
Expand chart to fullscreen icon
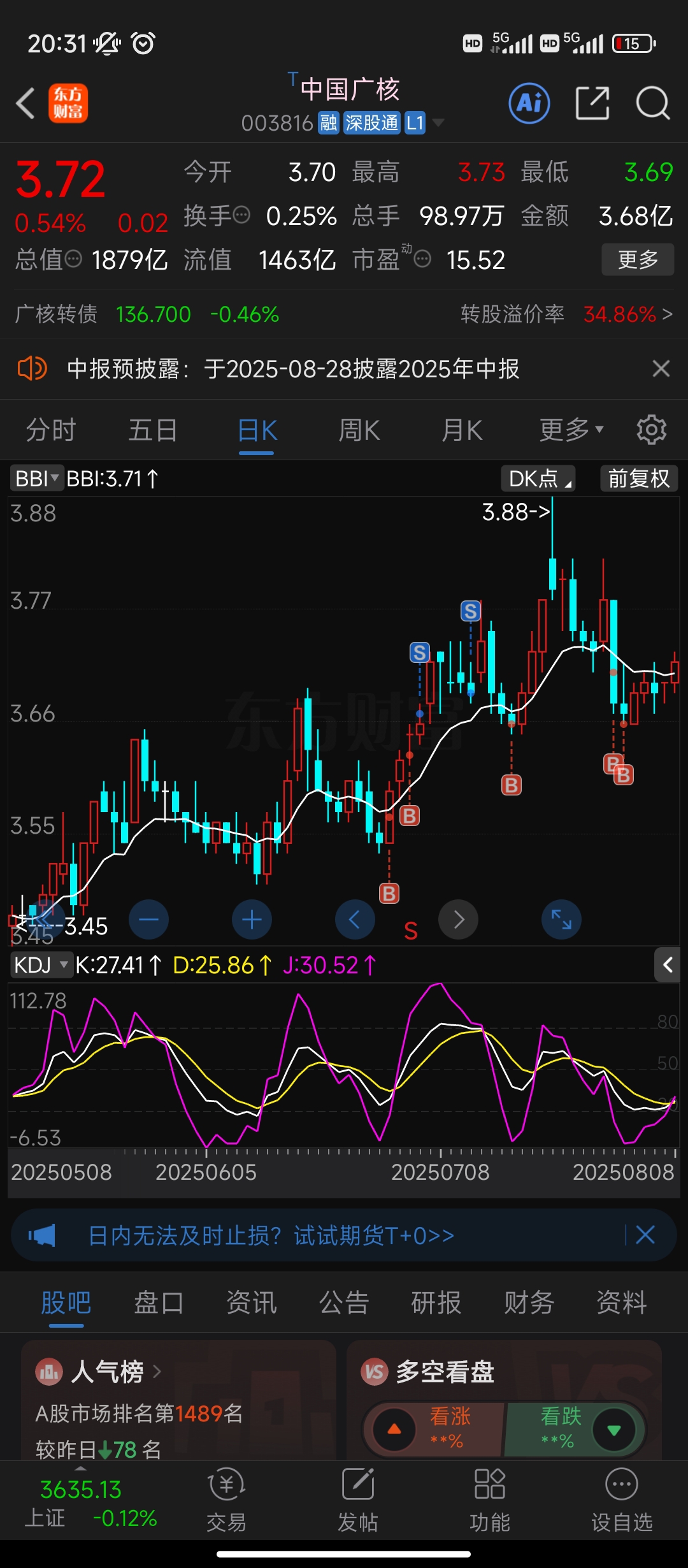point(561,919)
